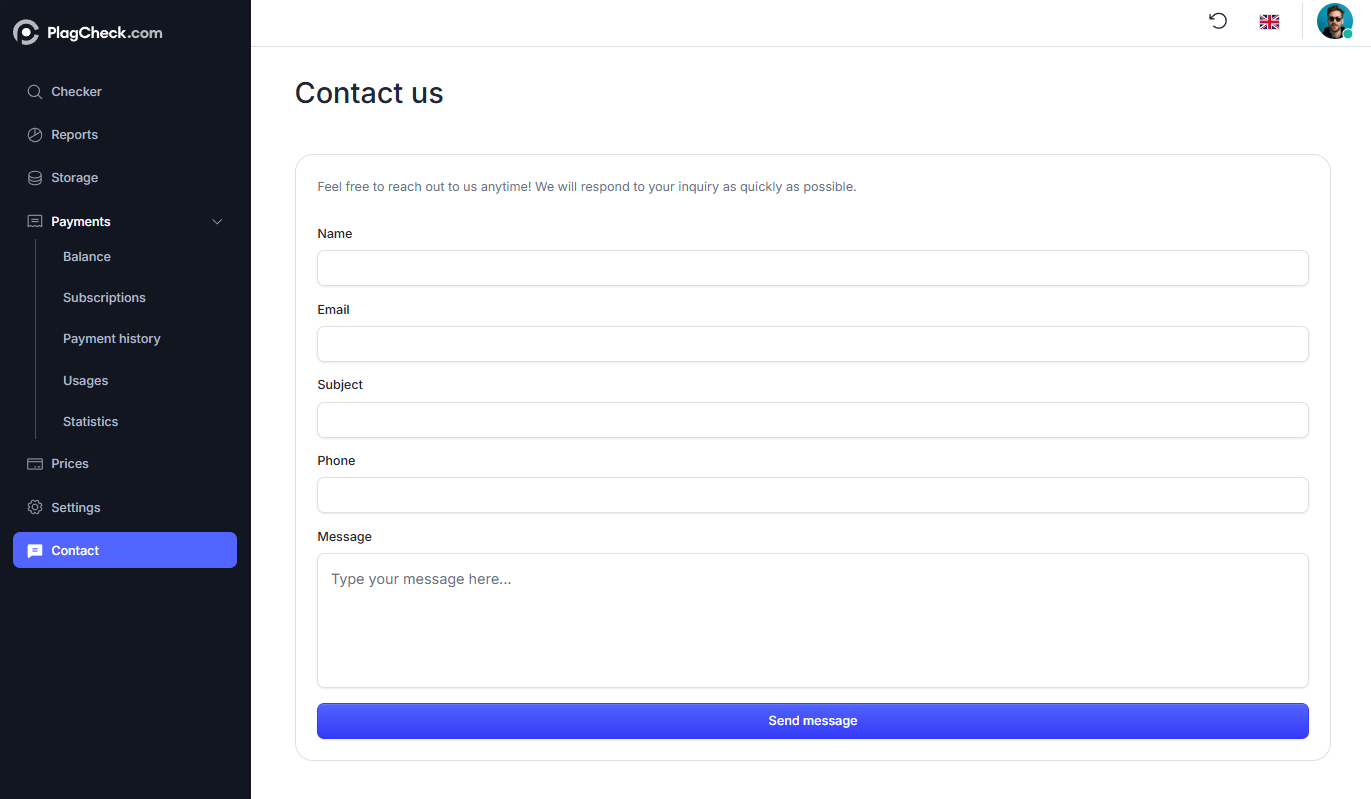Switch to the Subscriptions page
The image size is (1371, 799).
[x=104, y=297]
